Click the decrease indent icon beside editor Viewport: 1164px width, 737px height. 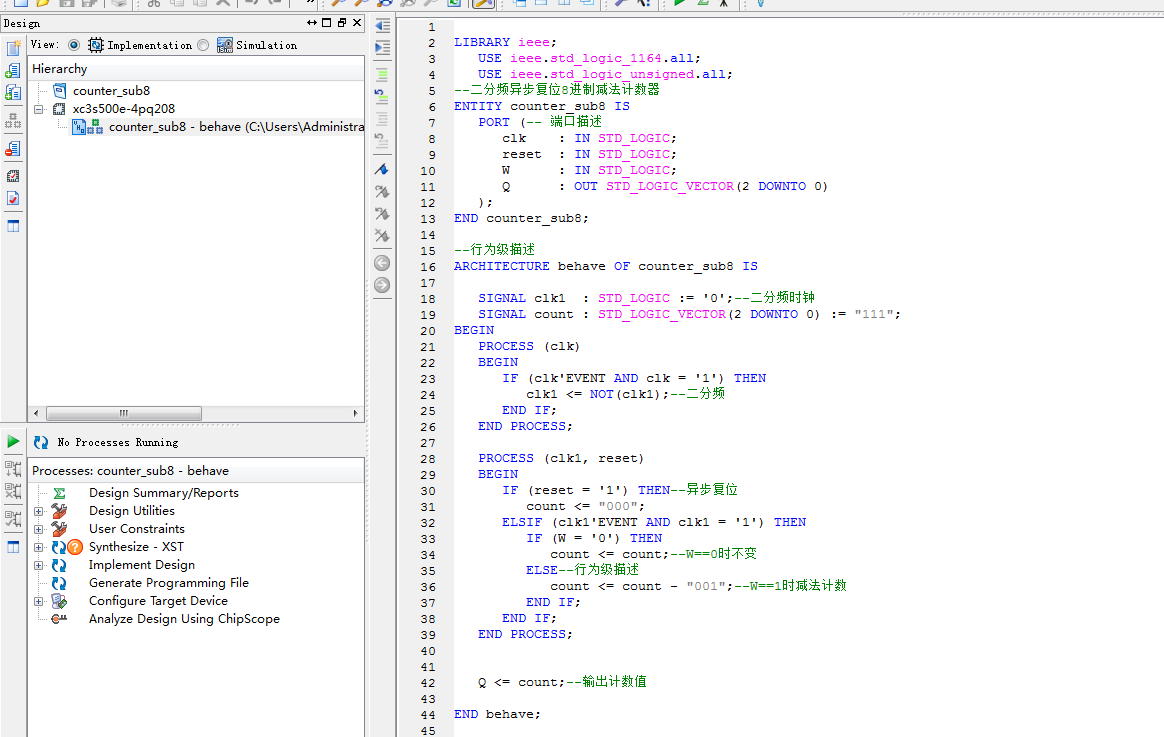(382, 25)
